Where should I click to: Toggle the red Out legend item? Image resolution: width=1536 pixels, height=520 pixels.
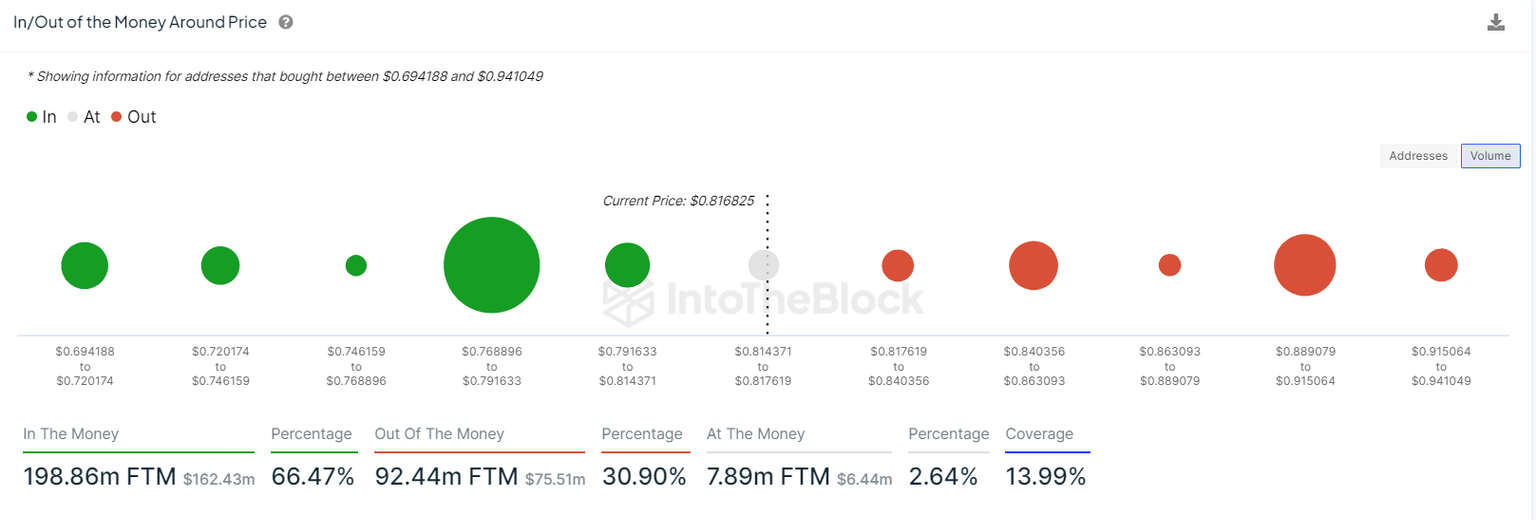[x=133, y=117]
